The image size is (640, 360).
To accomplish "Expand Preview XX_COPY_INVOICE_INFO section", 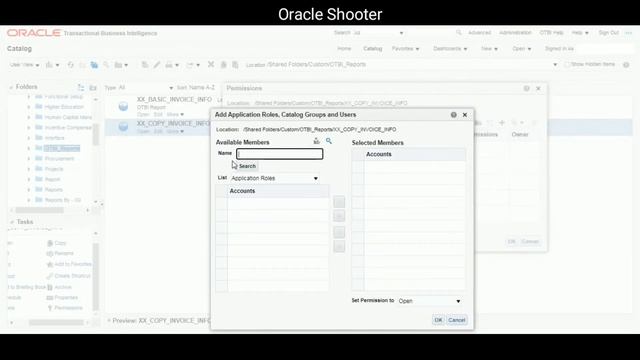I will [x=109, y=321].
